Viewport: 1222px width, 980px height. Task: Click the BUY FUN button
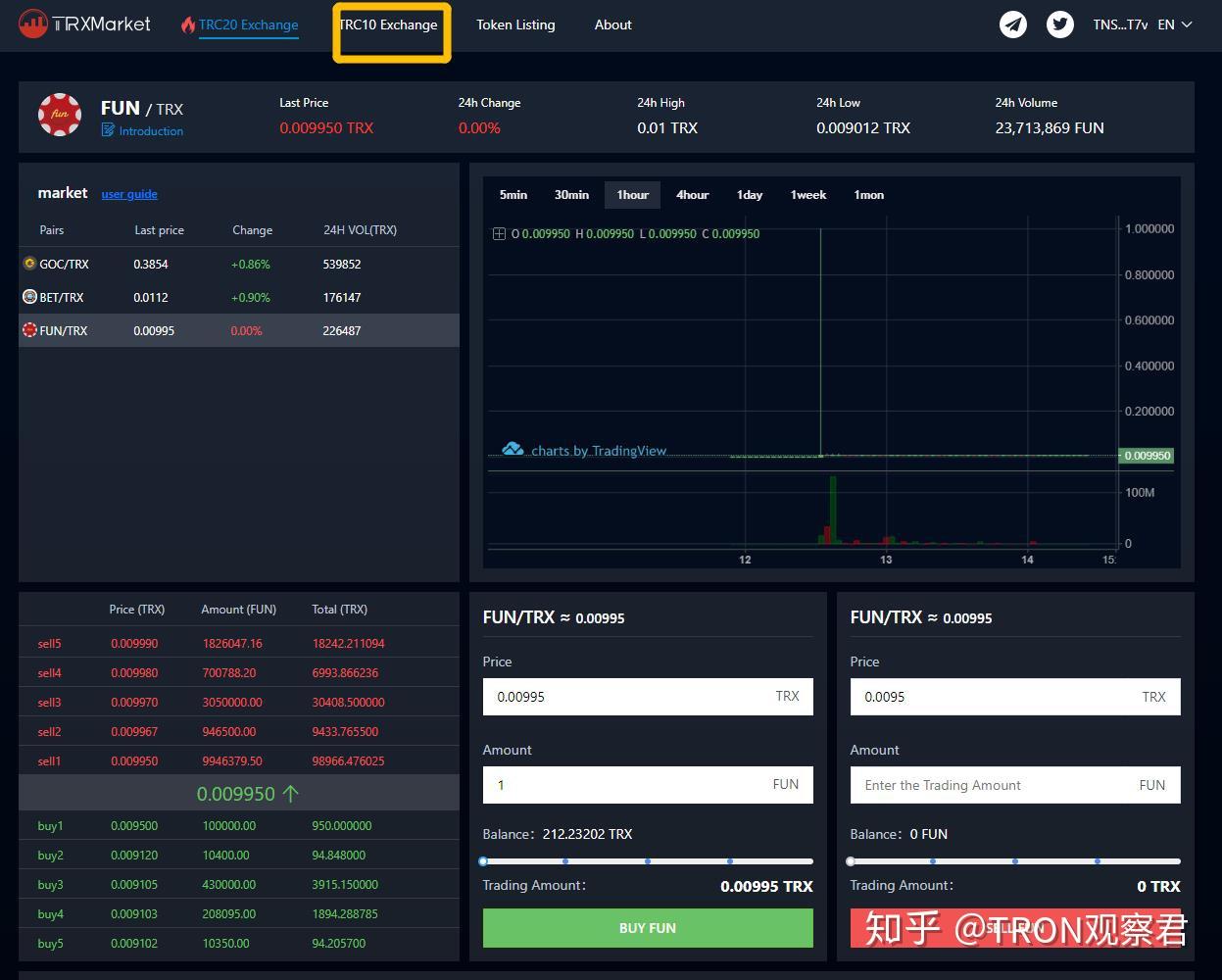pyautogui.click(x=648, y=928)
